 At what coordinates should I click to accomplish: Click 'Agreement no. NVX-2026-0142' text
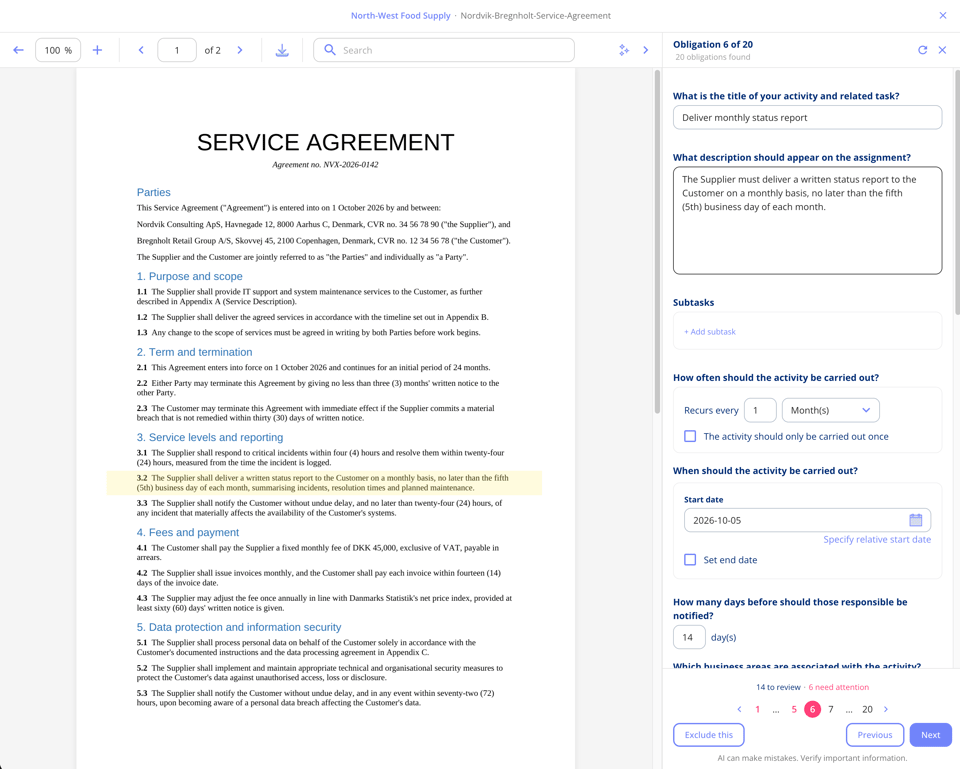(x=325, y=164)
